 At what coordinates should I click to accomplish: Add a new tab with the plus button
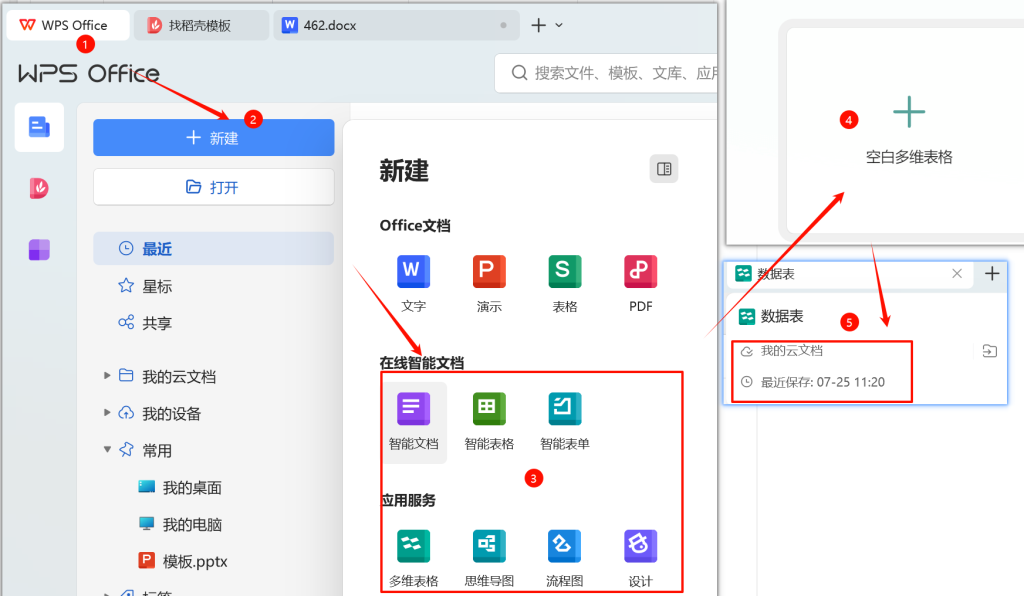(x=538, y=25)
